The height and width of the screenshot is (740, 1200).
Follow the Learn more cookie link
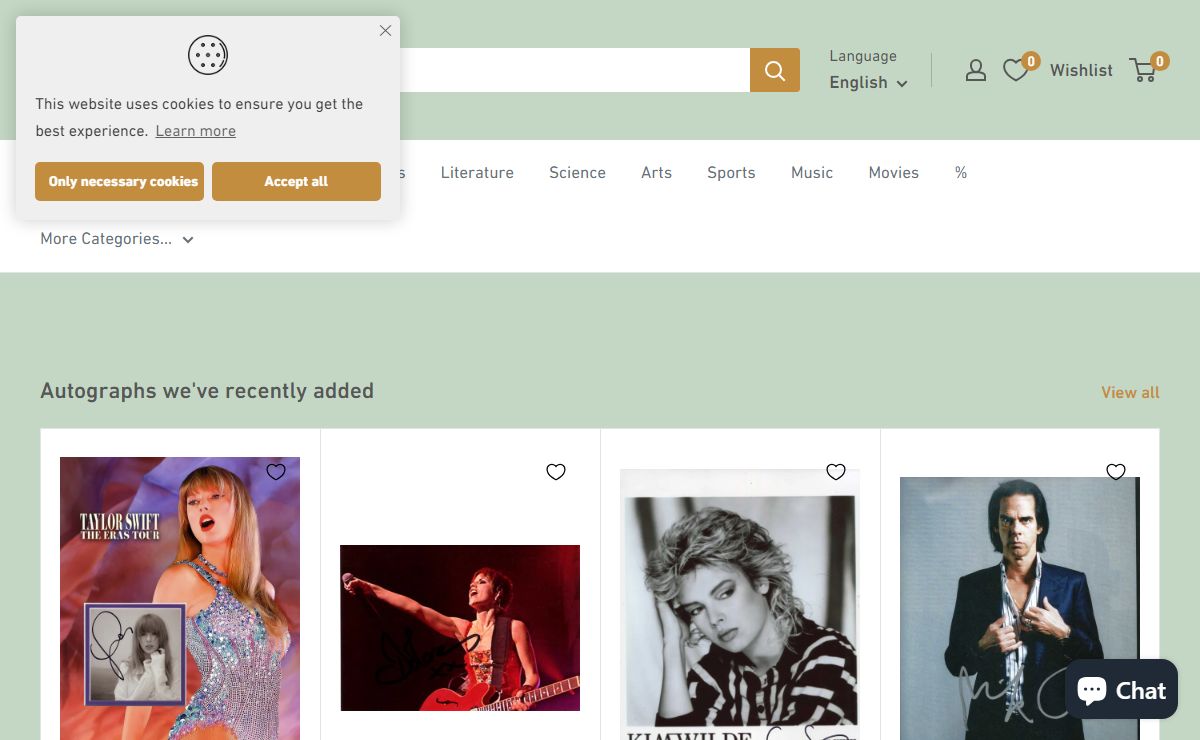[x=196, y=131]
